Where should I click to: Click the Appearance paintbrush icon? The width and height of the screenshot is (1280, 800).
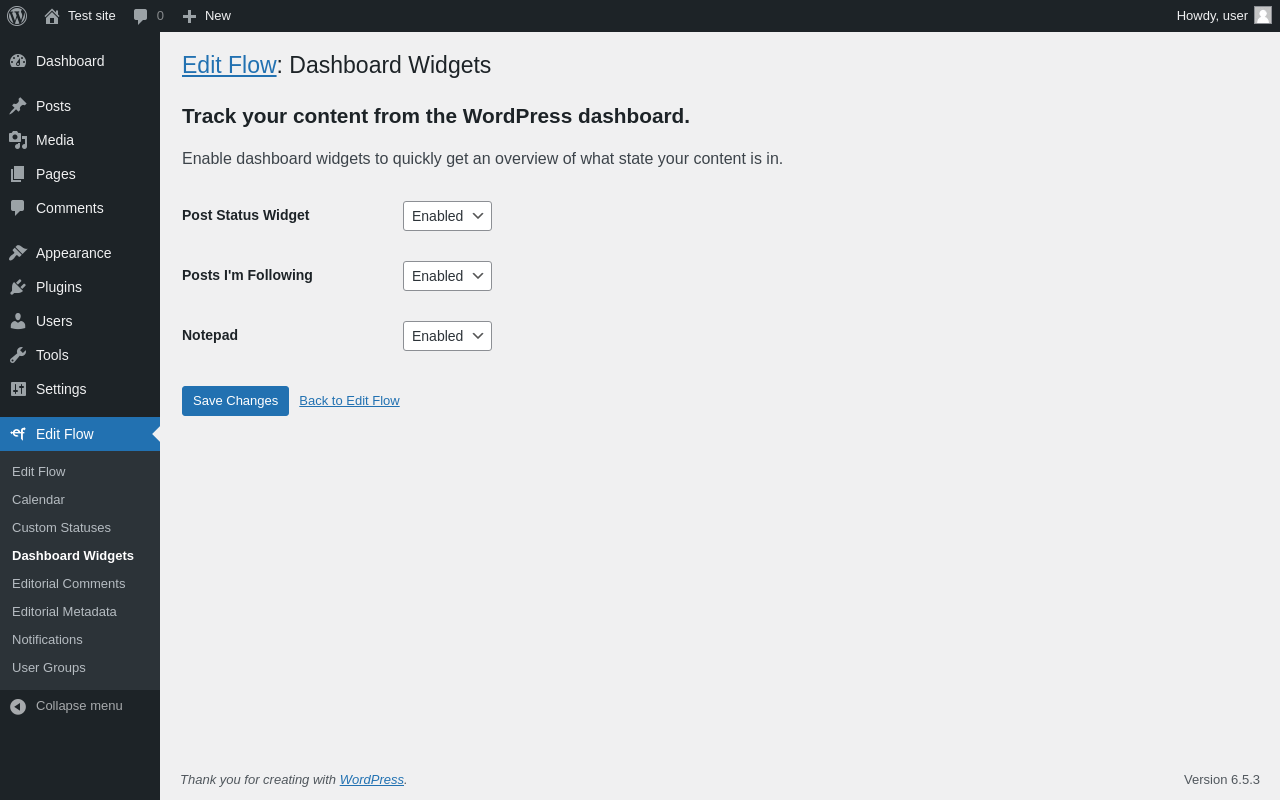point(18,253)
